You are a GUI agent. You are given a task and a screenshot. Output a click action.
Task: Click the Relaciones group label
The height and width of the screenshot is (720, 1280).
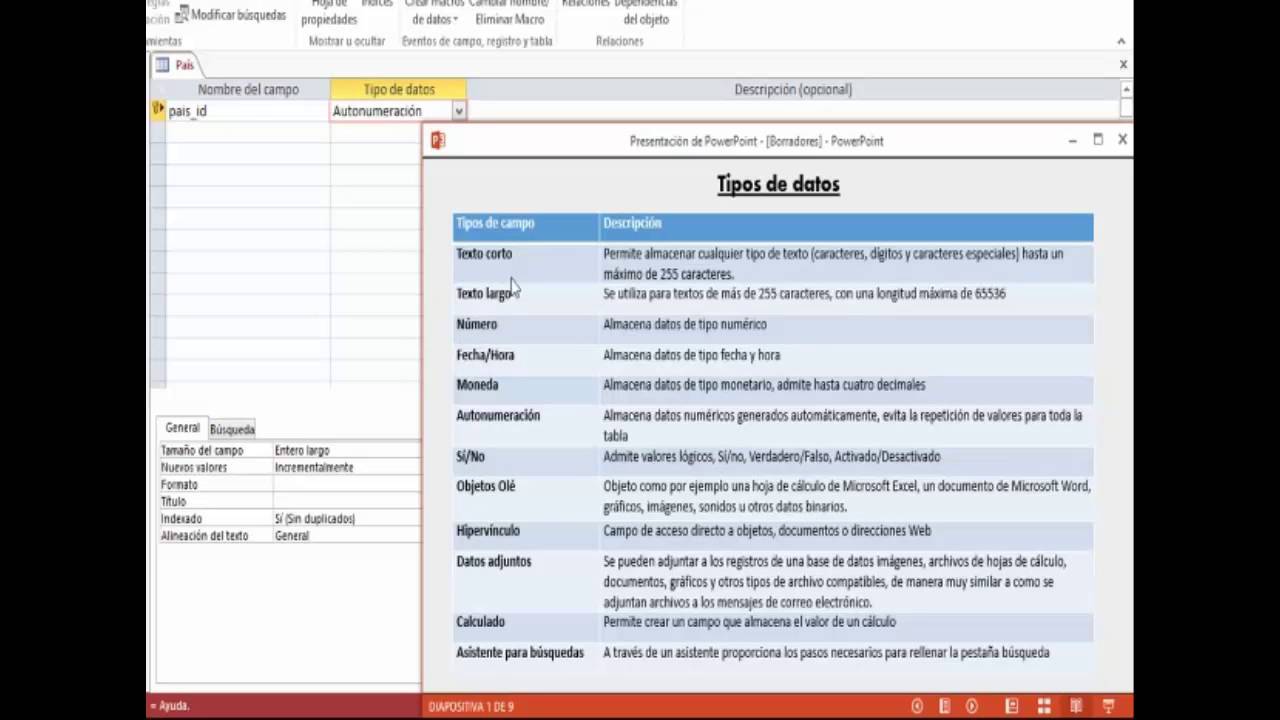click(x=620, y=41)
